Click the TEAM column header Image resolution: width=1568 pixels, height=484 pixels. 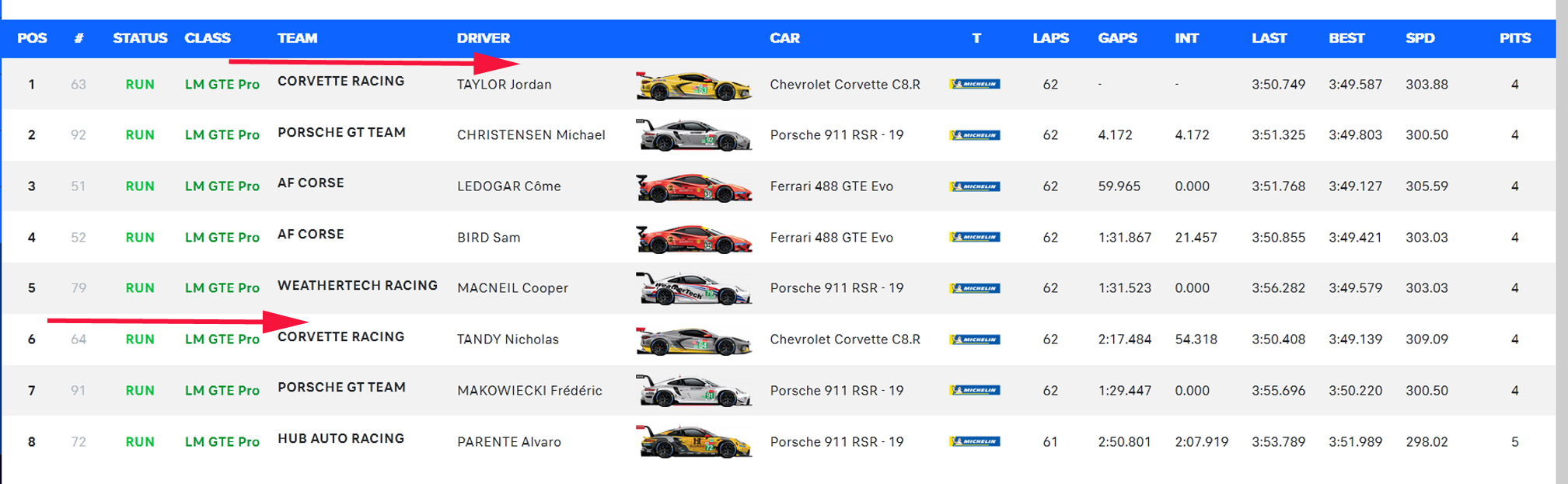click(x=297, y=38)
